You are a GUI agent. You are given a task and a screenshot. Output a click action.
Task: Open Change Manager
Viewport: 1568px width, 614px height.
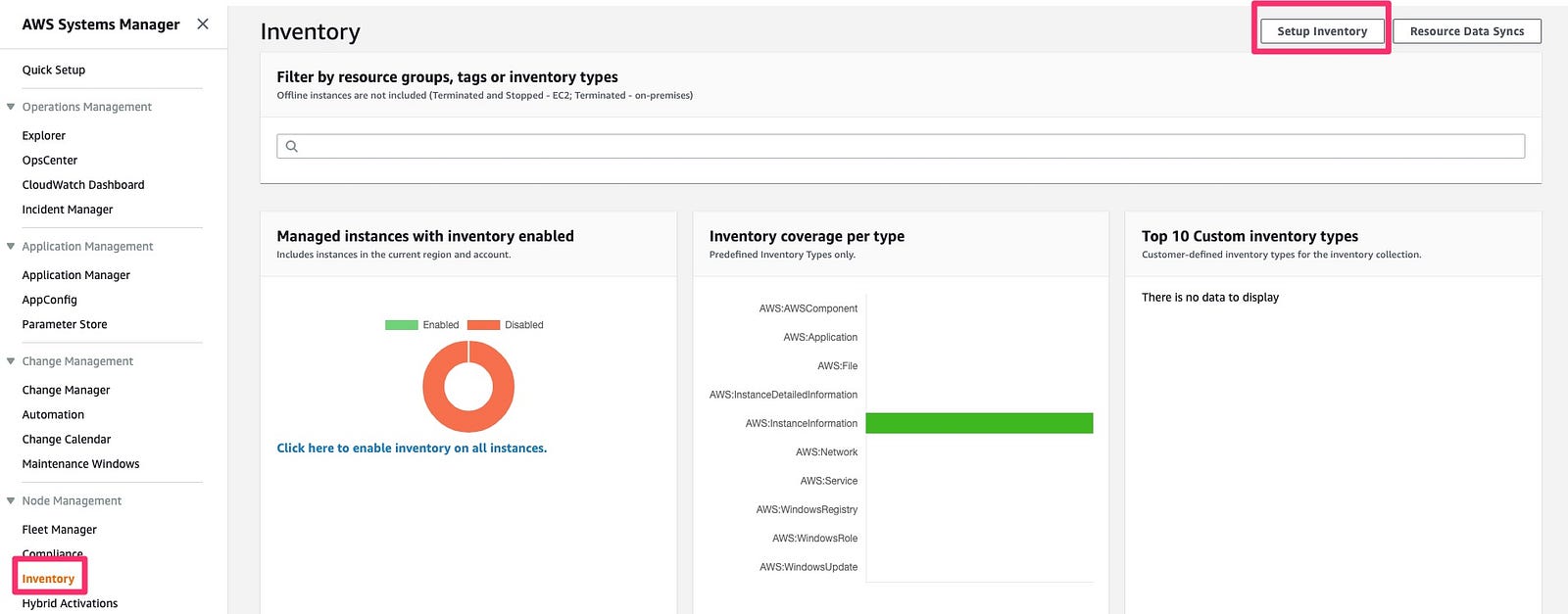(x=67, y=390)
